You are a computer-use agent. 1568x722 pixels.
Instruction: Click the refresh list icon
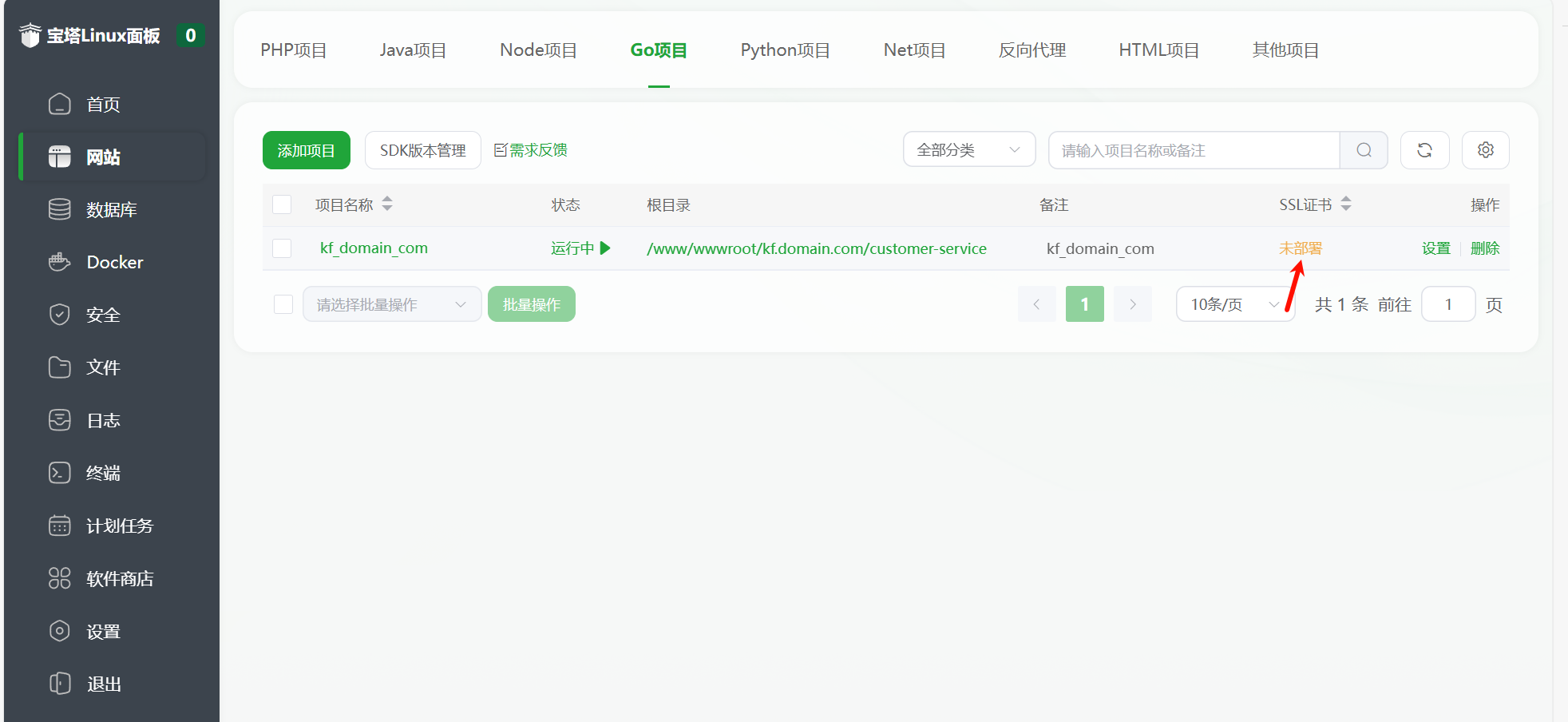(x=1424, y=150)
